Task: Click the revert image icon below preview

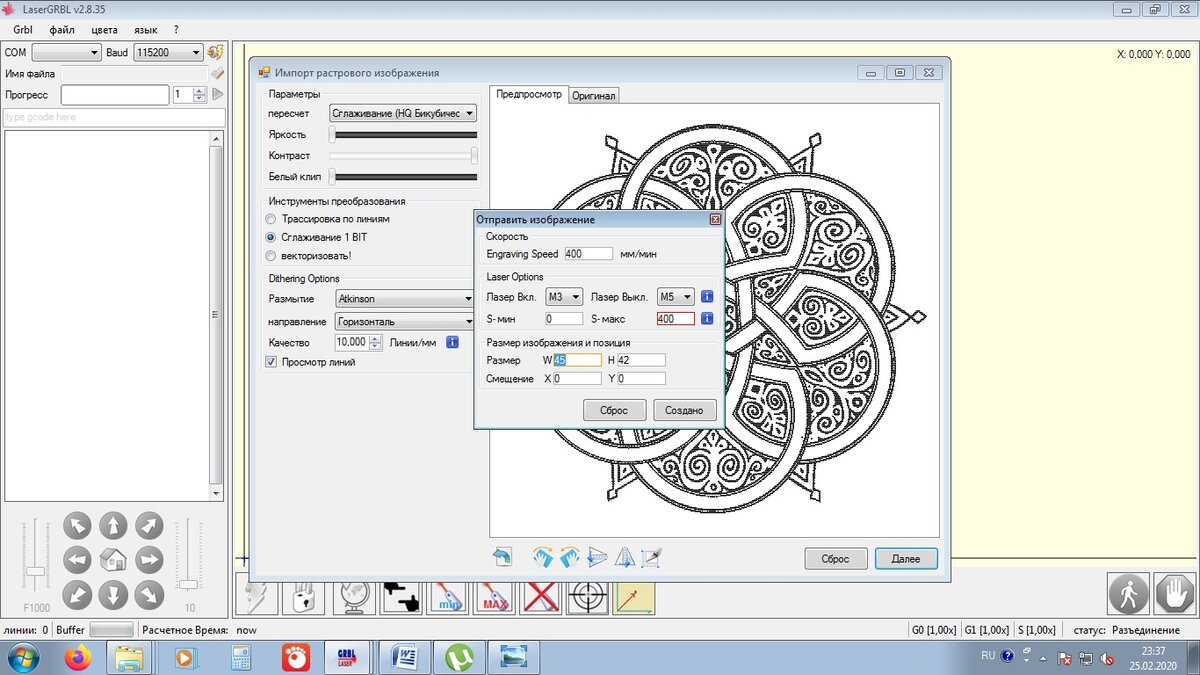Action: 502,557
